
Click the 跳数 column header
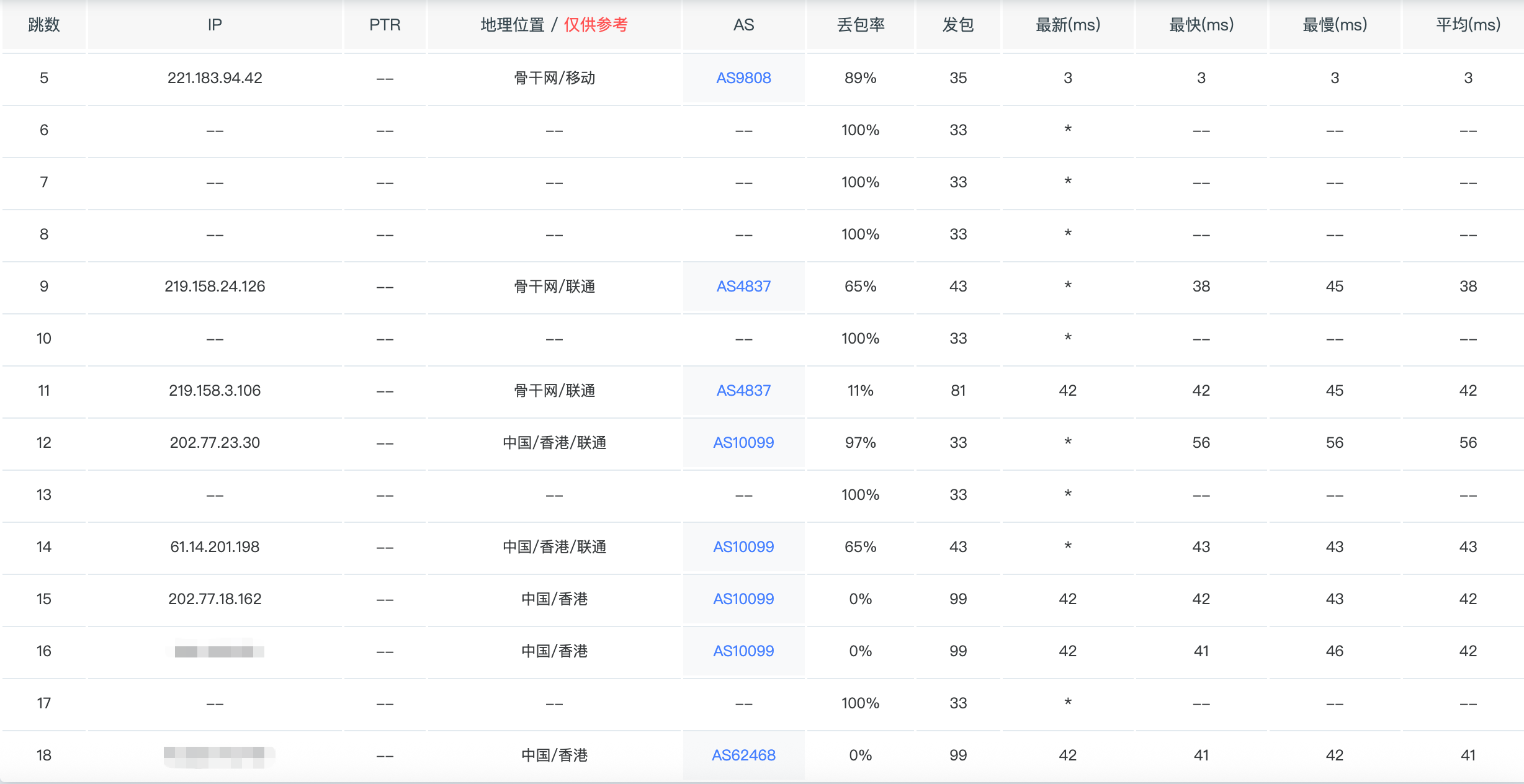point(44,25)
